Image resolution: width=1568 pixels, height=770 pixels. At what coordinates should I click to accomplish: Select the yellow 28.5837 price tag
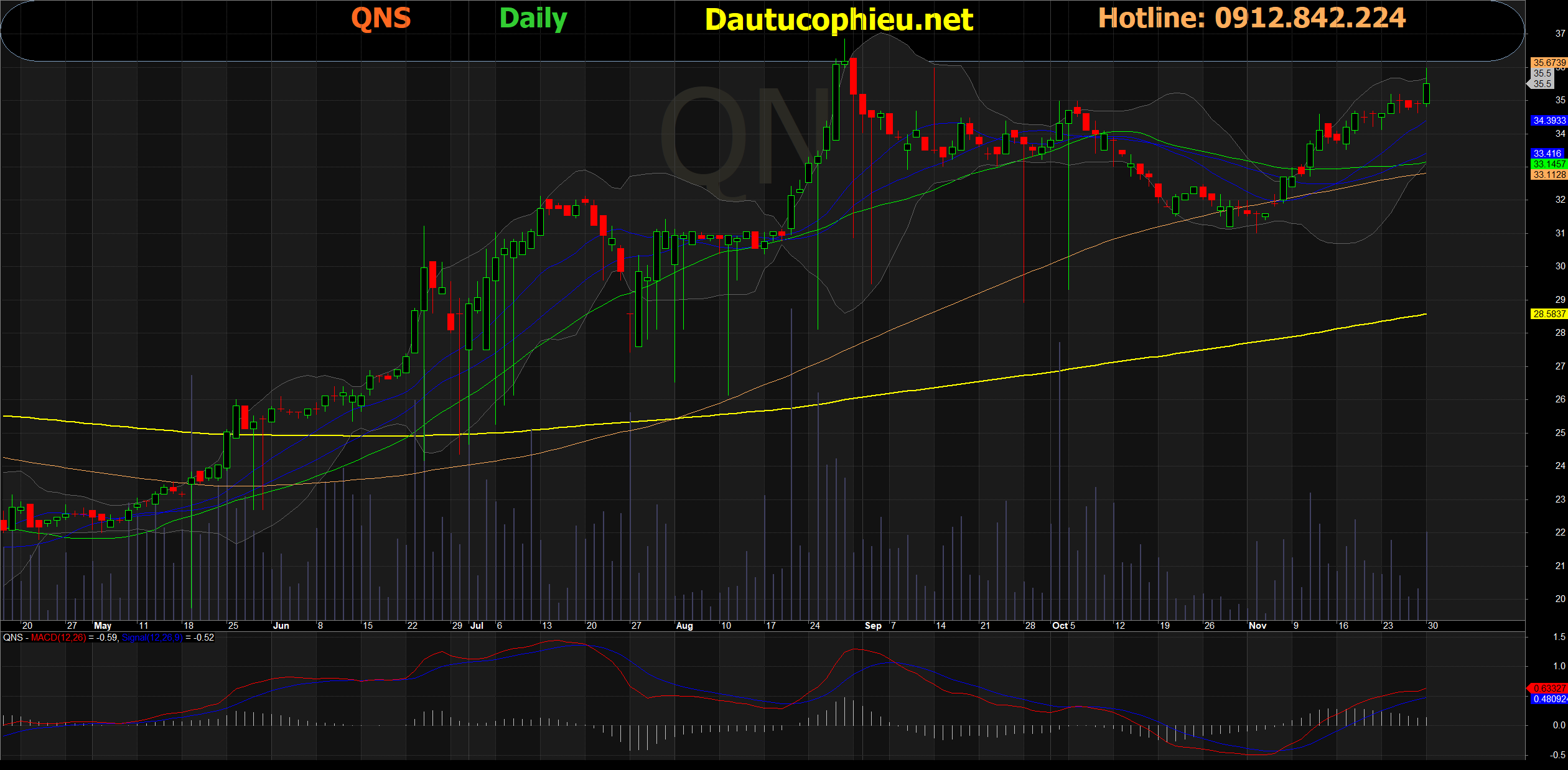(1548, 314)
